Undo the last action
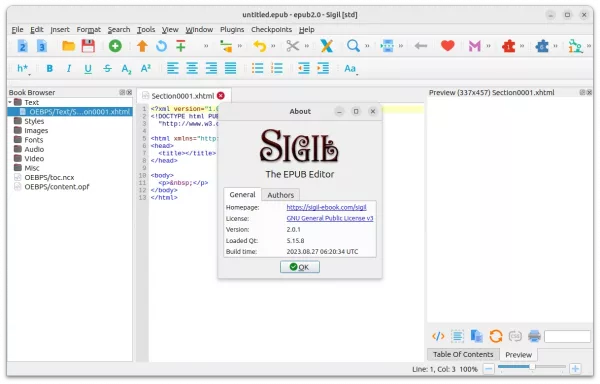This screenshot has height=384, width=600. pyautogui.click(x=260, y=46)
